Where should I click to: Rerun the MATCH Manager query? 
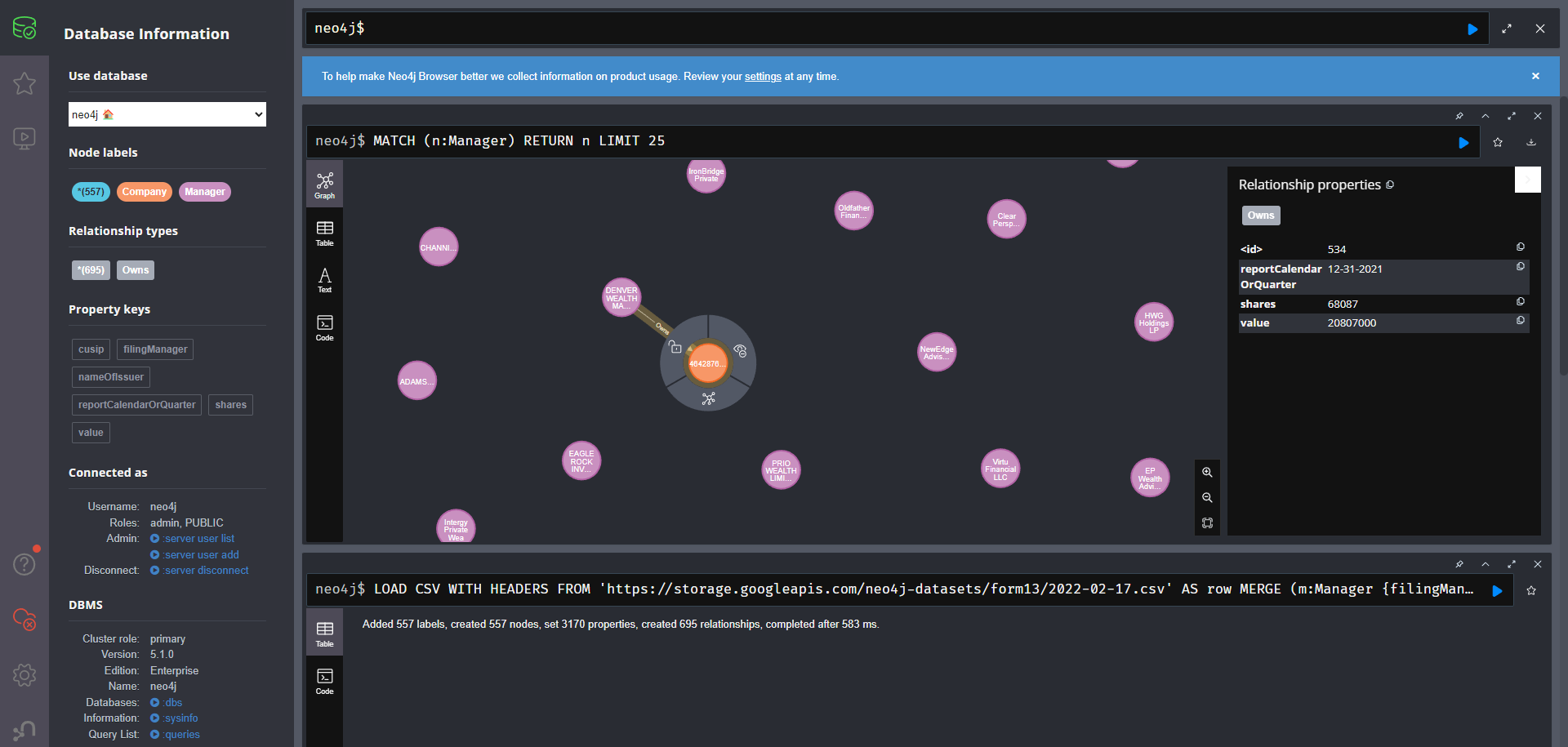[x=1463, y=142]
